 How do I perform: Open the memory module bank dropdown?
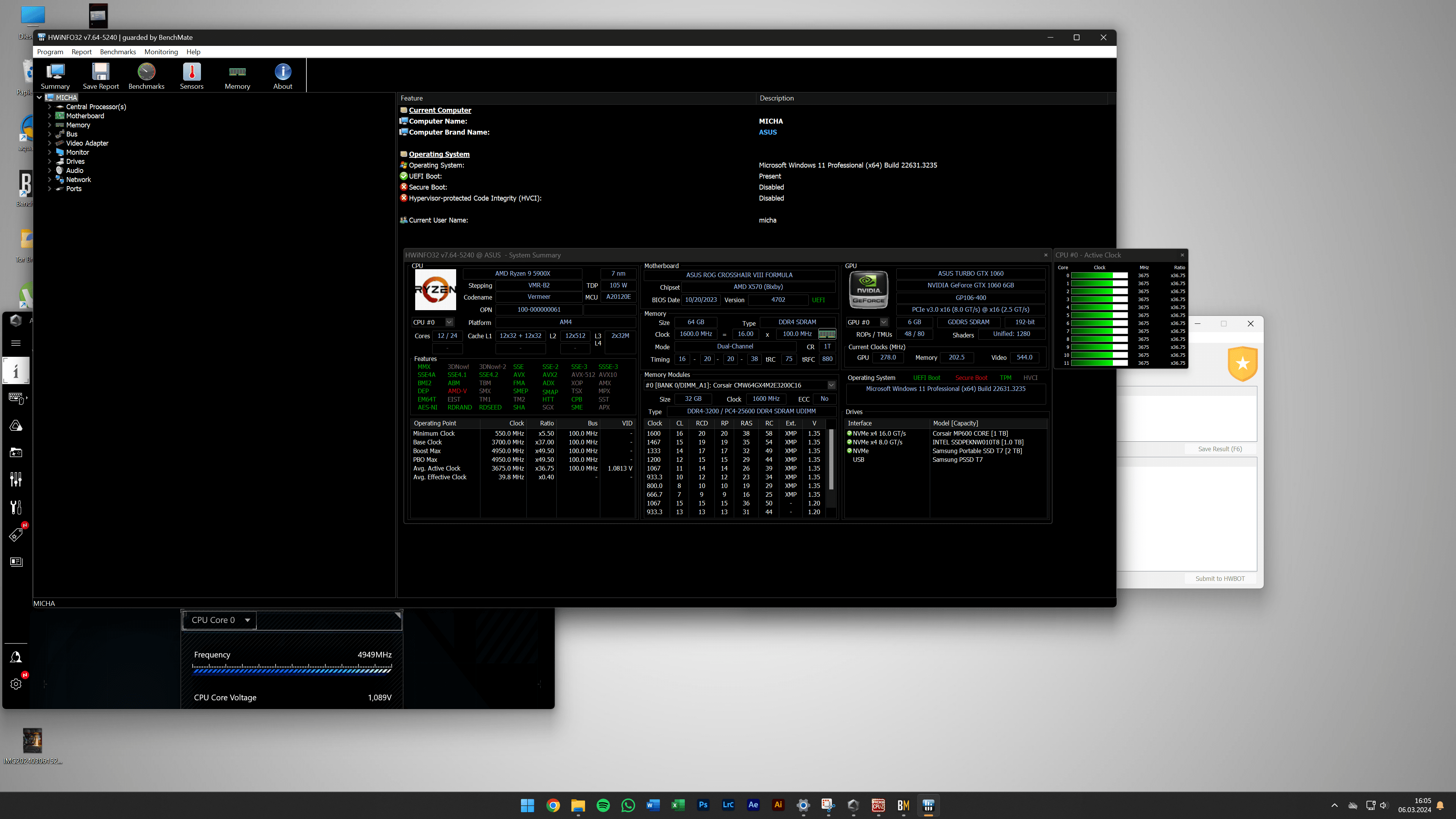click(832, 385)
